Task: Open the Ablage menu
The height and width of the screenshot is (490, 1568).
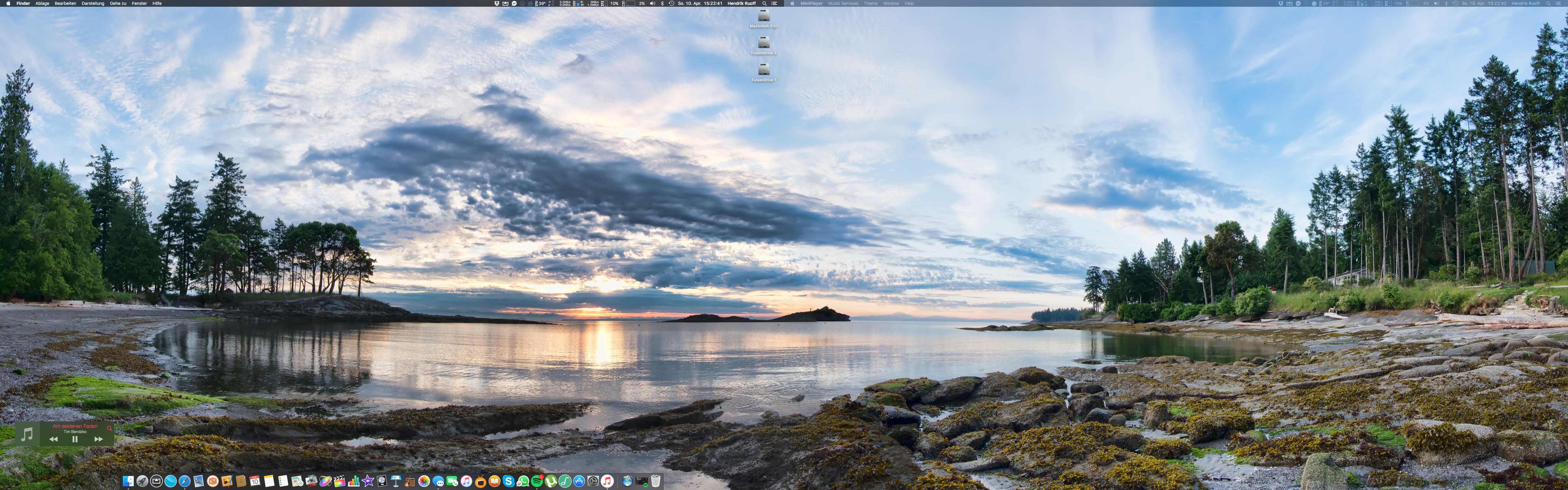Action: tap(42, 3)
